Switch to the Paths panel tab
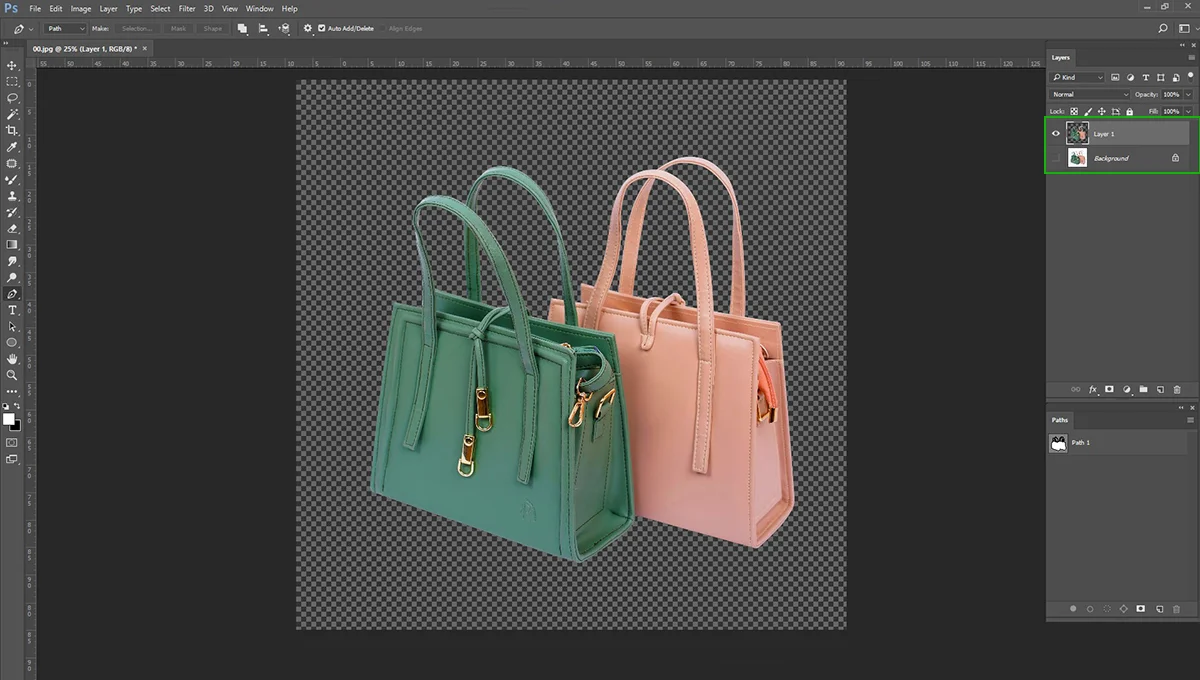 click(x=1060, y=419)
